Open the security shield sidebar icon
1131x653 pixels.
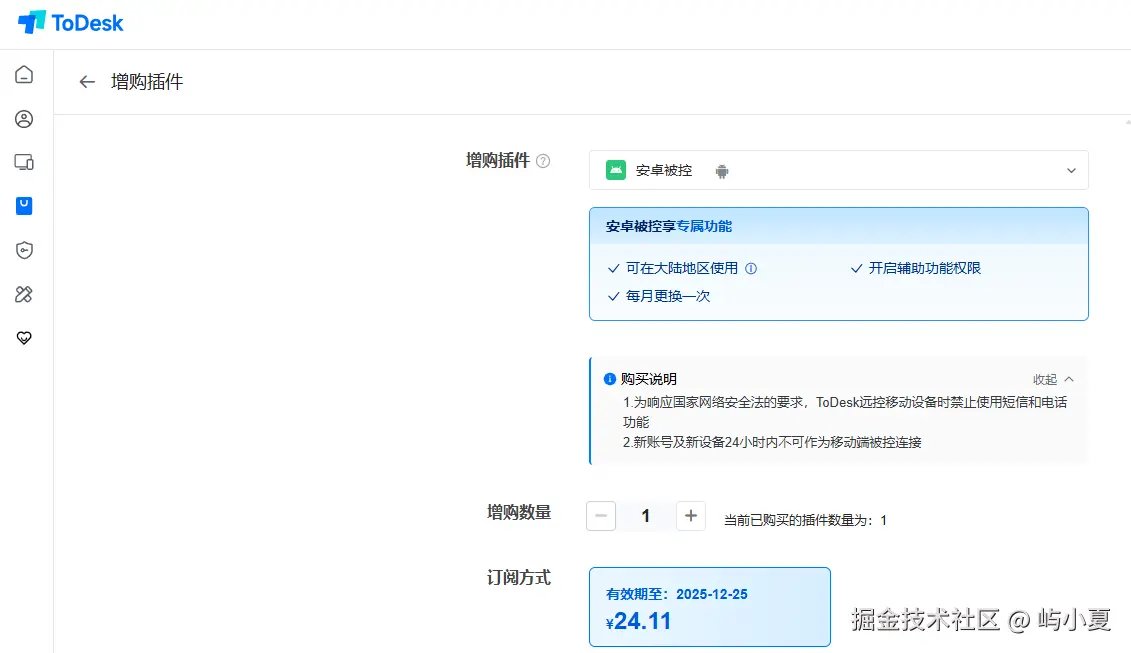pos(24,250)
